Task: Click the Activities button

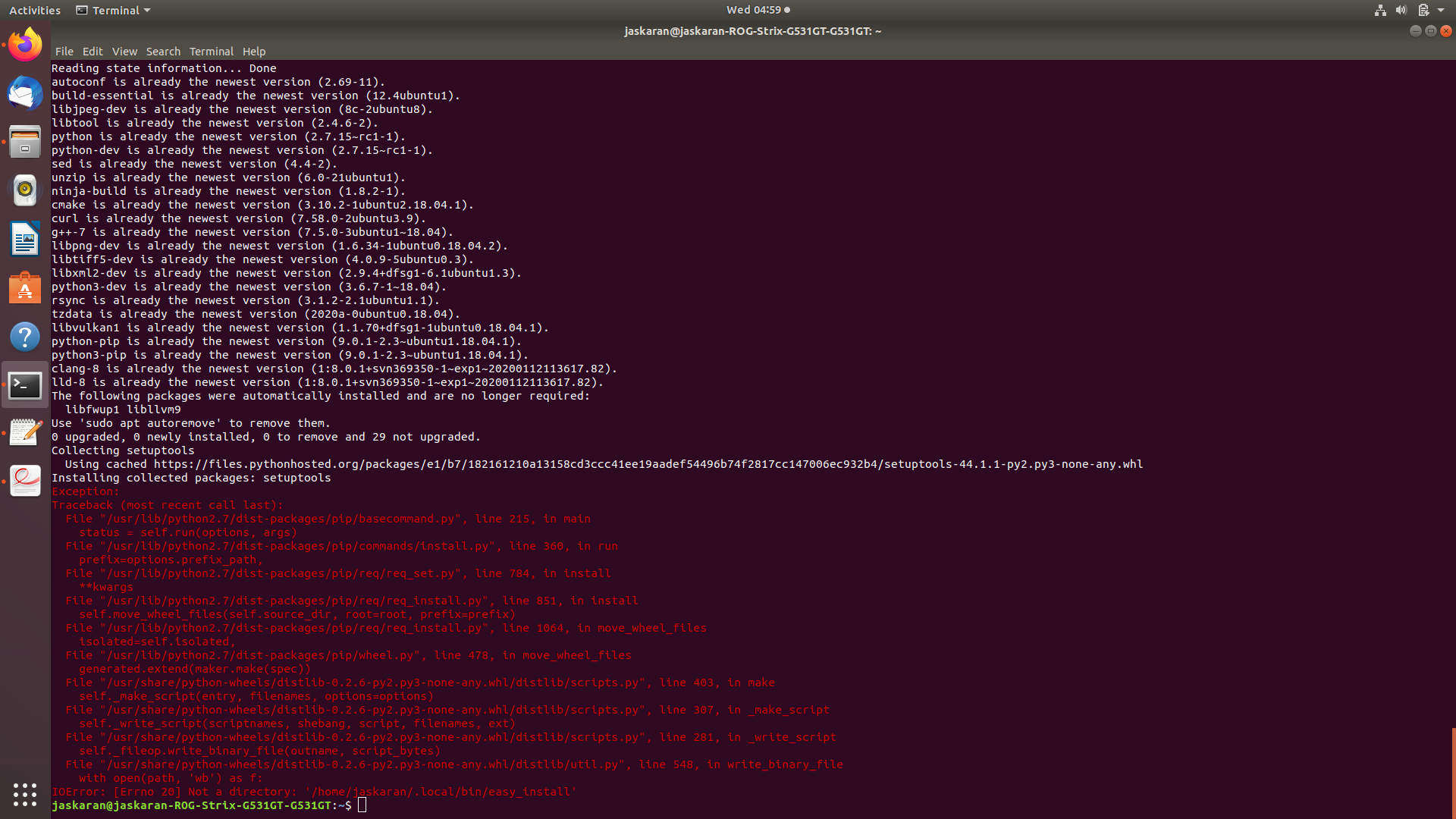Action: point(35,10)
